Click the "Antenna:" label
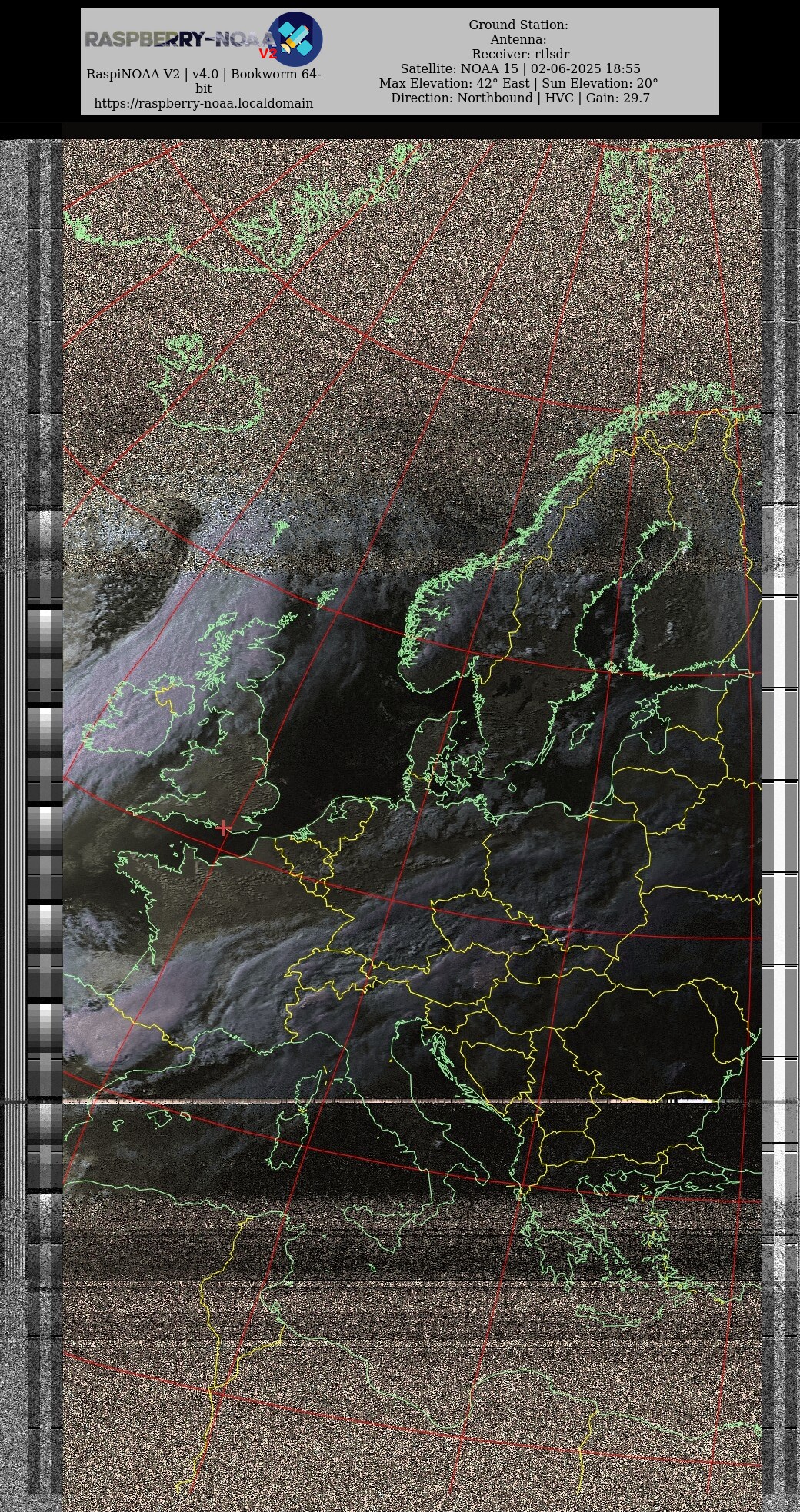This screenshot has height=1512, width=800. 518,39
